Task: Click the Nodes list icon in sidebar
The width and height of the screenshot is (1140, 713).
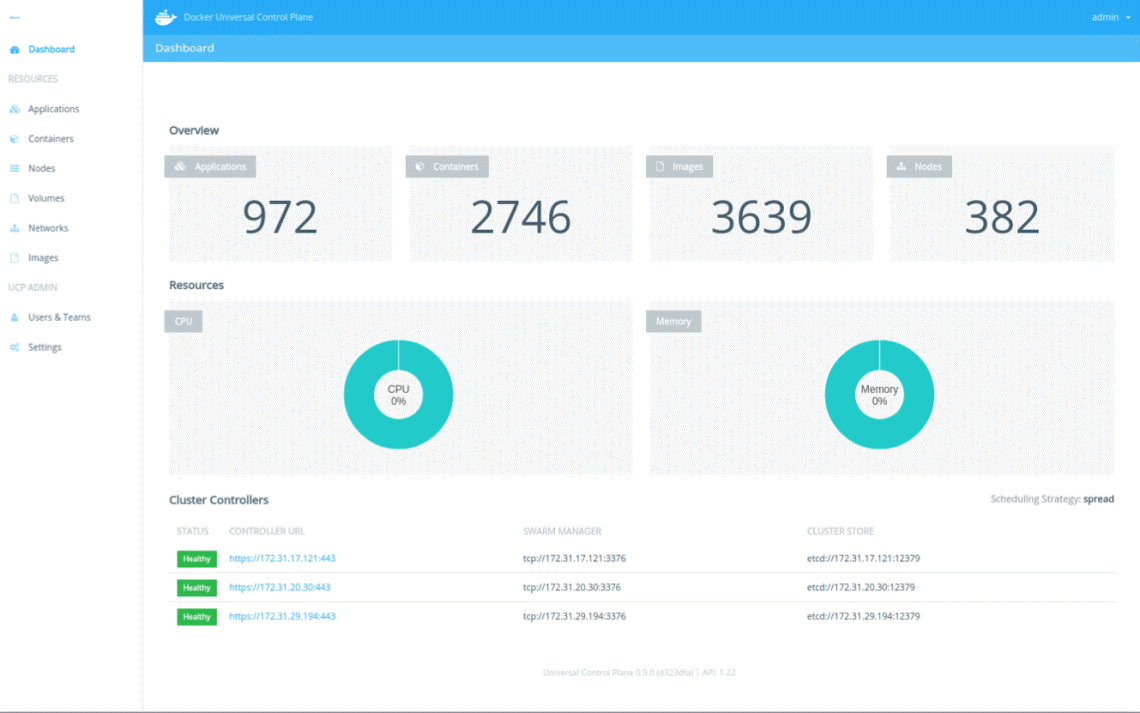Action: 14,169
